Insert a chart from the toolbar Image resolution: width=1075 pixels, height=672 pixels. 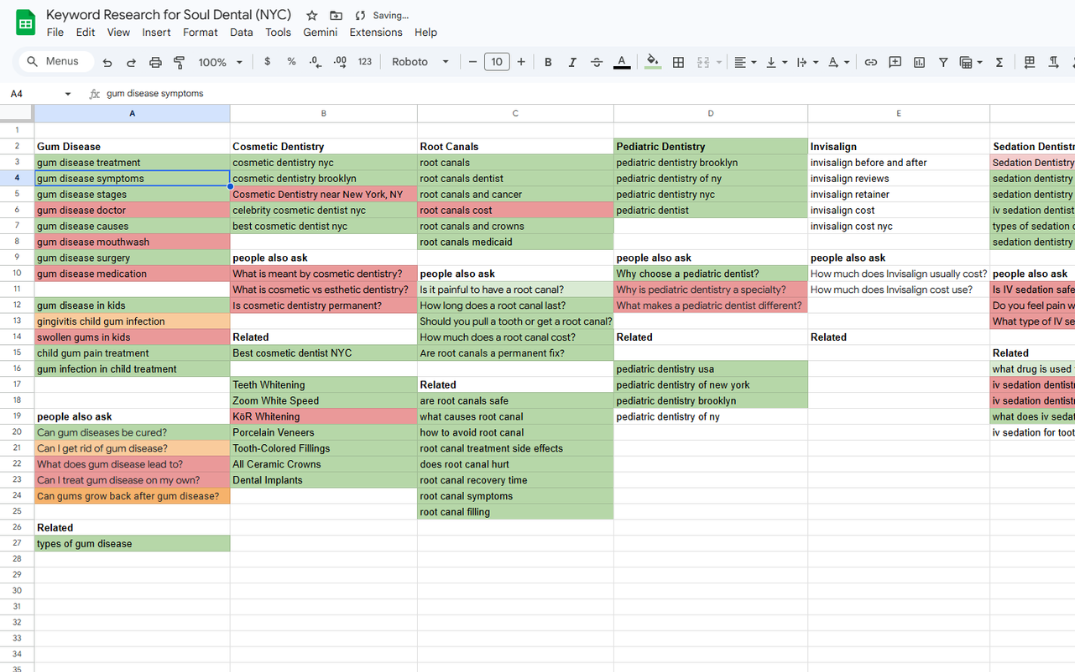pos(919,62)
